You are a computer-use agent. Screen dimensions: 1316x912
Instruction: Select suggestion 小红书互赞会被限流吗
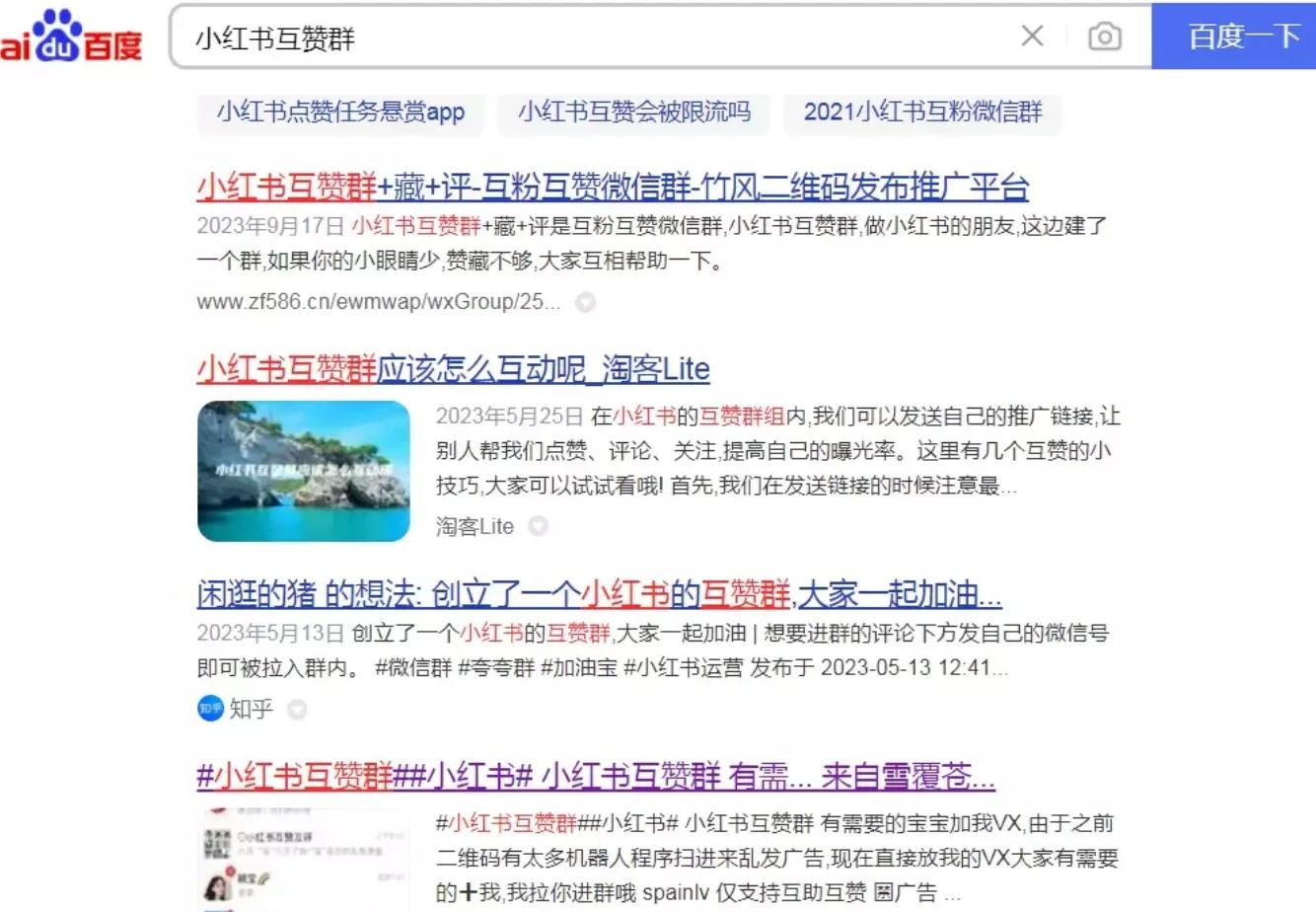tap(634, 113)
